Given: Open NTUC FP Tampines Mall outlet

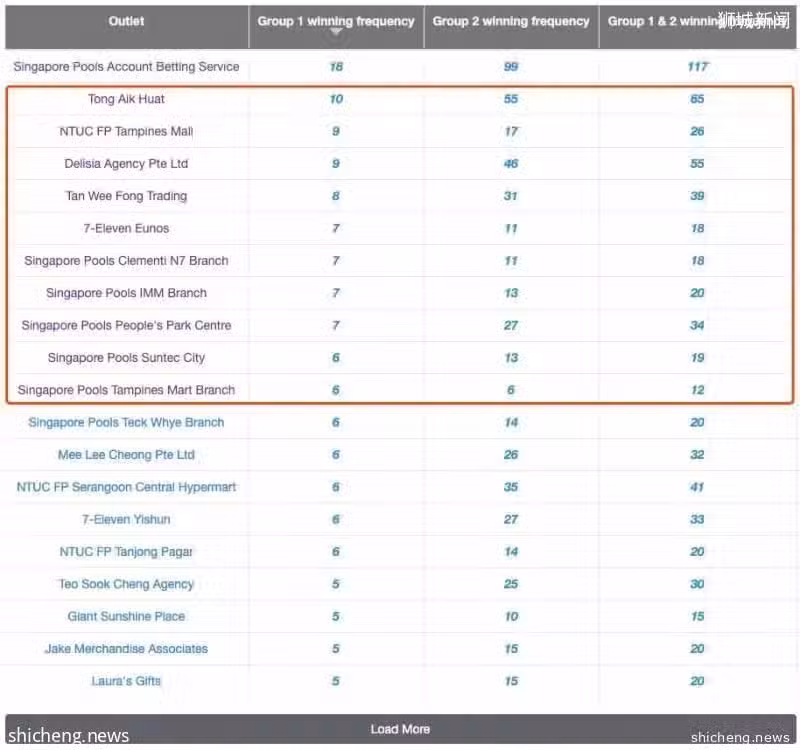Looking at the screenshot, I should pyautogui.click(x=127, y=132).
